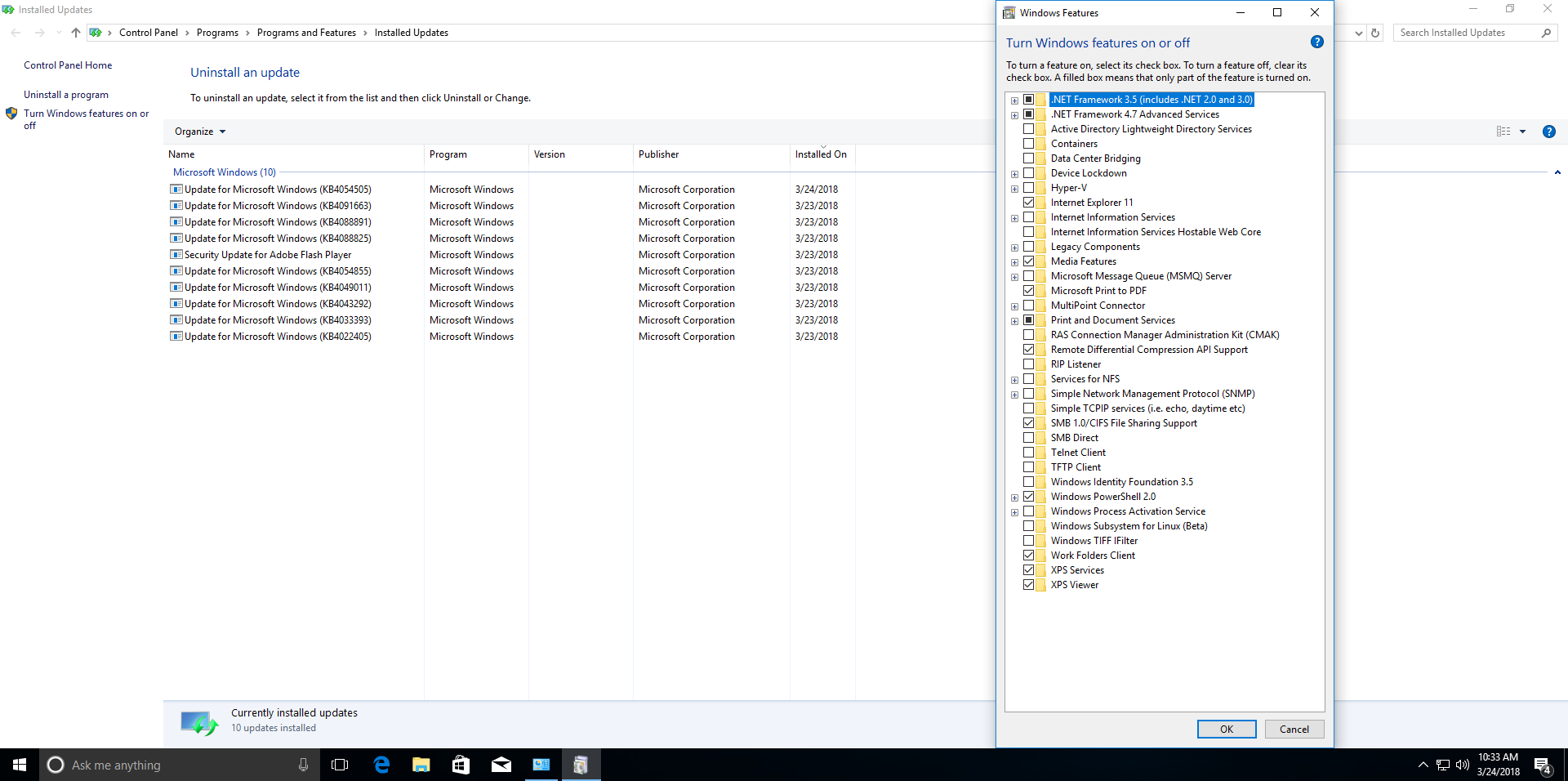Click the volume icon in system tray

click(1462, 765)
